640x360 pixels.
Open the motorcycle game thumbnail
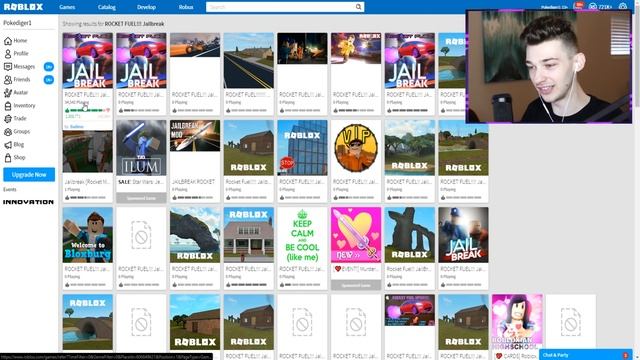point(195,45)
